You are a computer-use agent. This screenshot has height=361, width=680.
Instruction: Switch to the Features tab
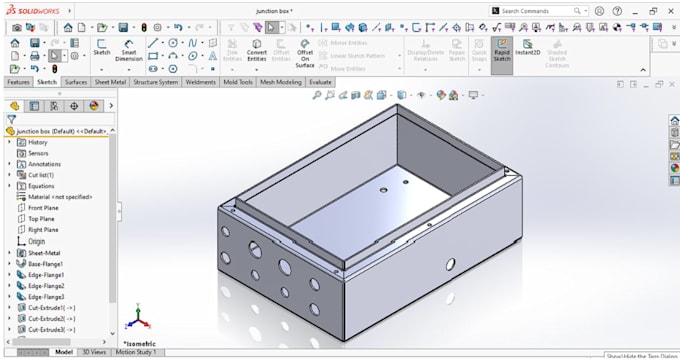[18, 82]
